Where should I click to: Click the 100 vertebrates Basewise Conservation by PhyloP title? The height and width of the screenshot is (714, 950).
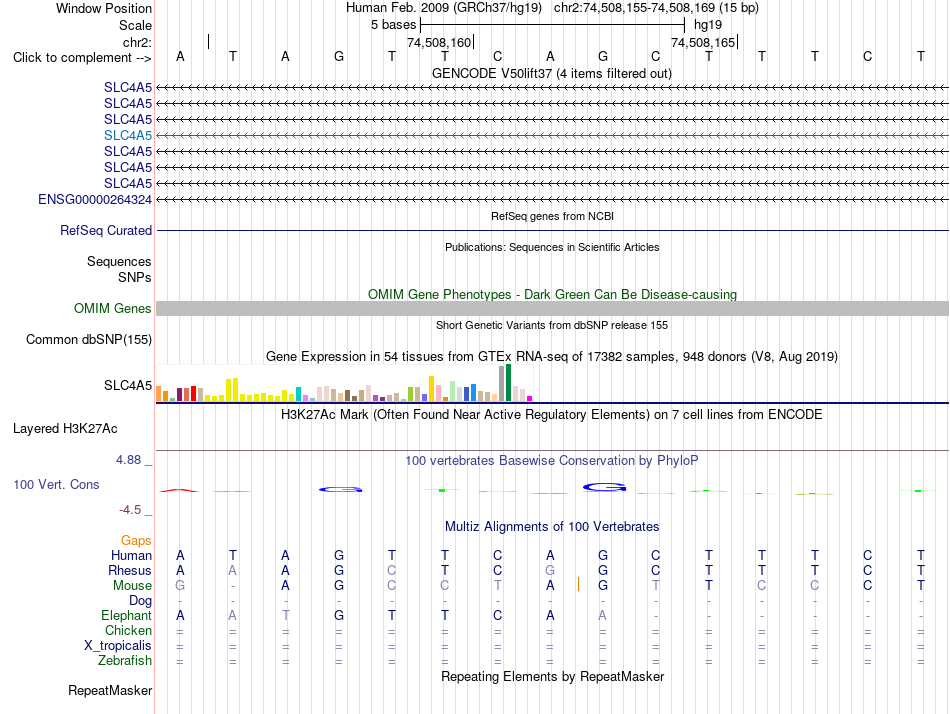(552, 461)
